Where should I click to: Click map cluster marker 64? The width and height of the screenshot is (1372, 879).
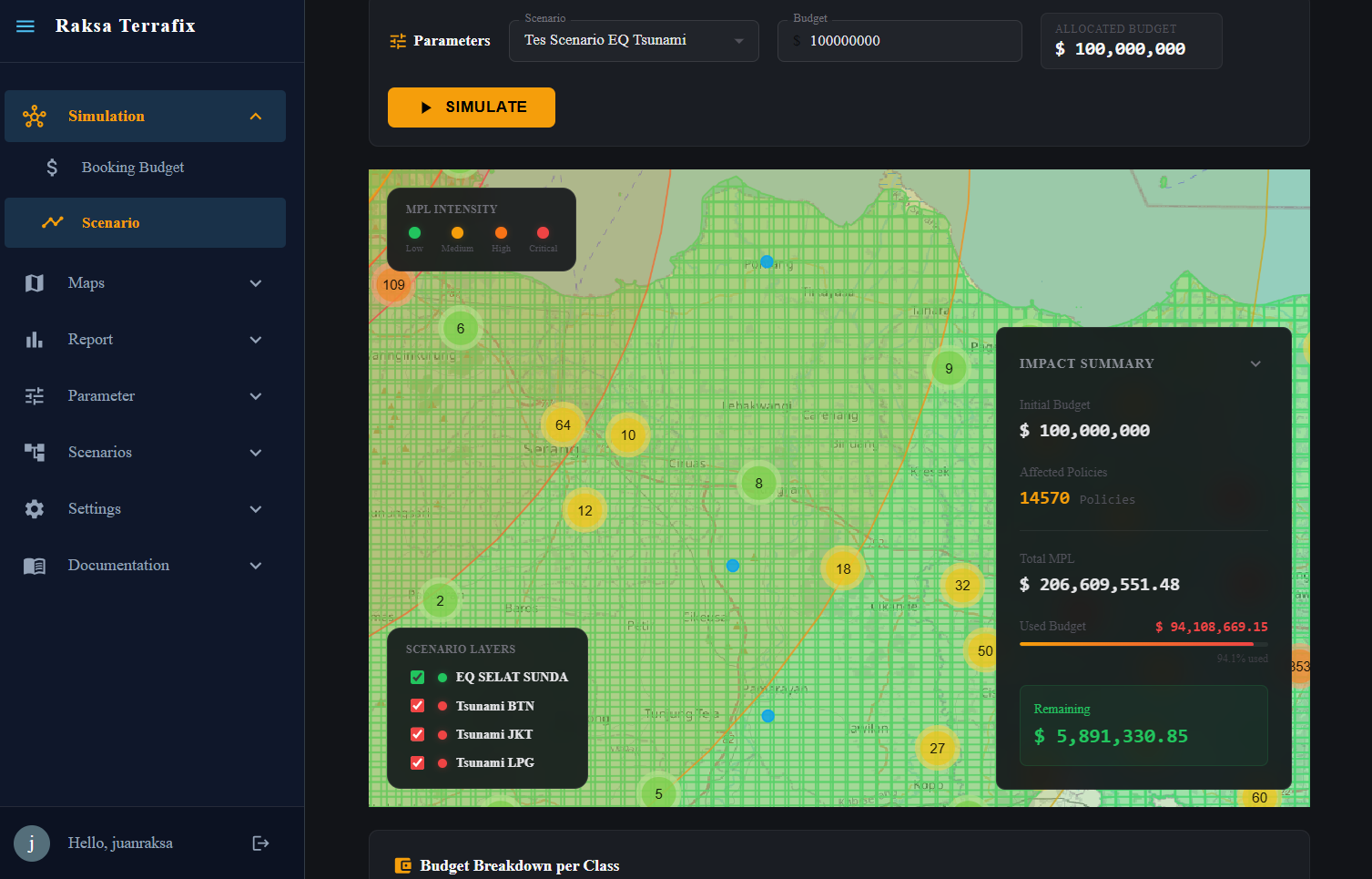click(x=563, y=425)
